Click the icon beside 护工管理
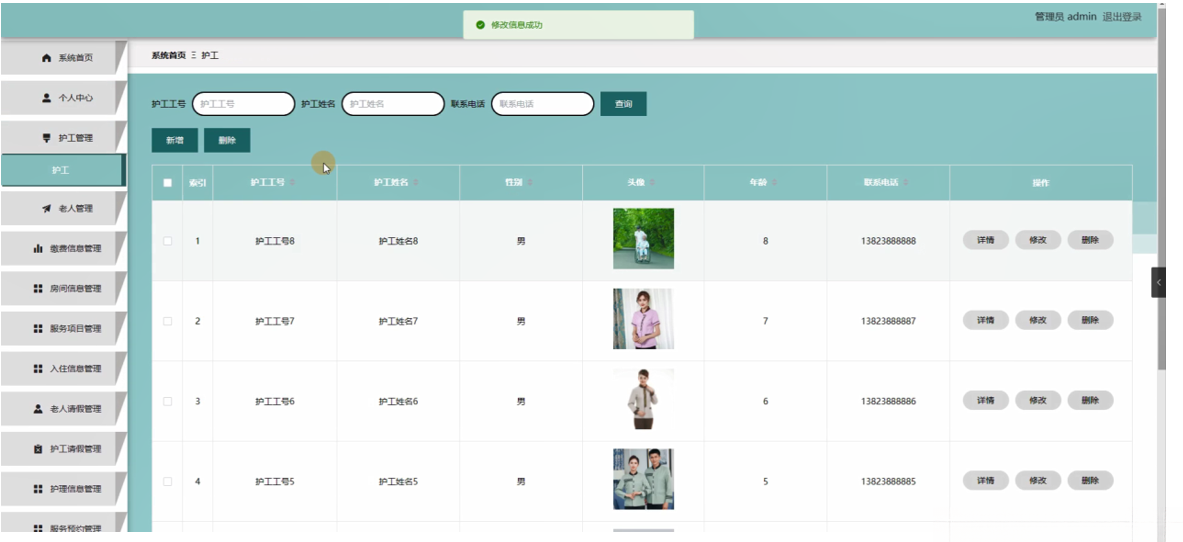The height and width of the screenshot is (542, 1183). tap(47, 138)
